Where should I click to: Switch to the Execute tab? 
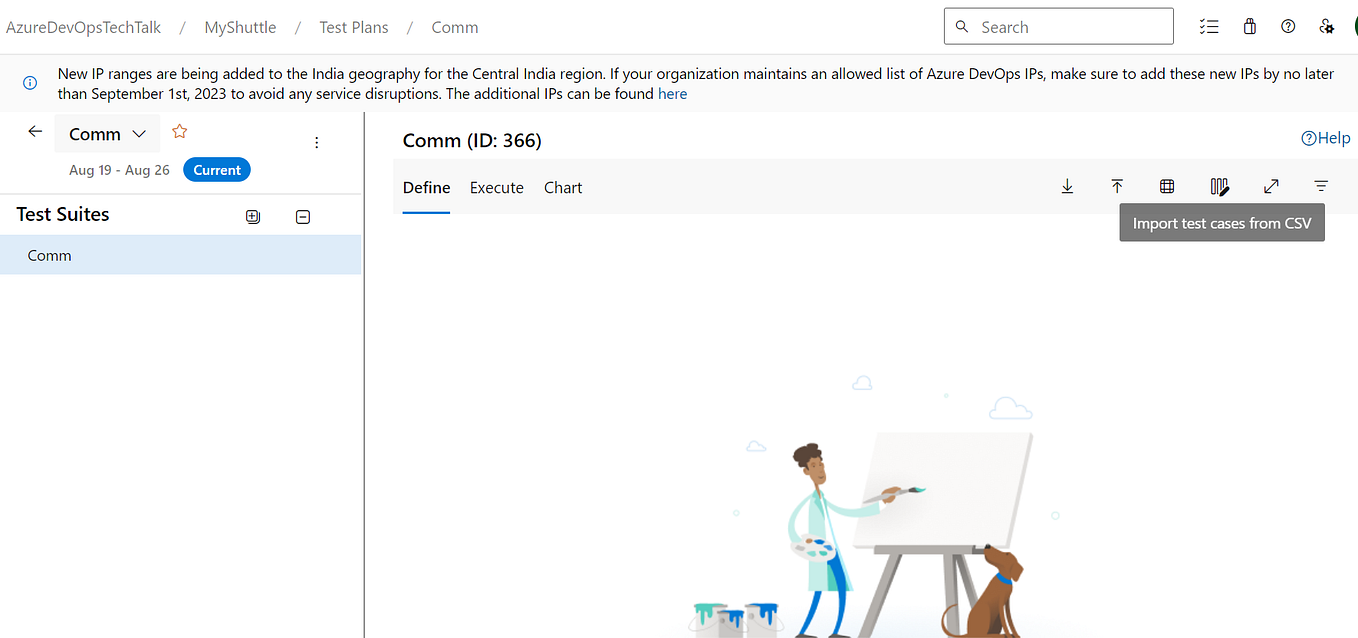[496, 187]
